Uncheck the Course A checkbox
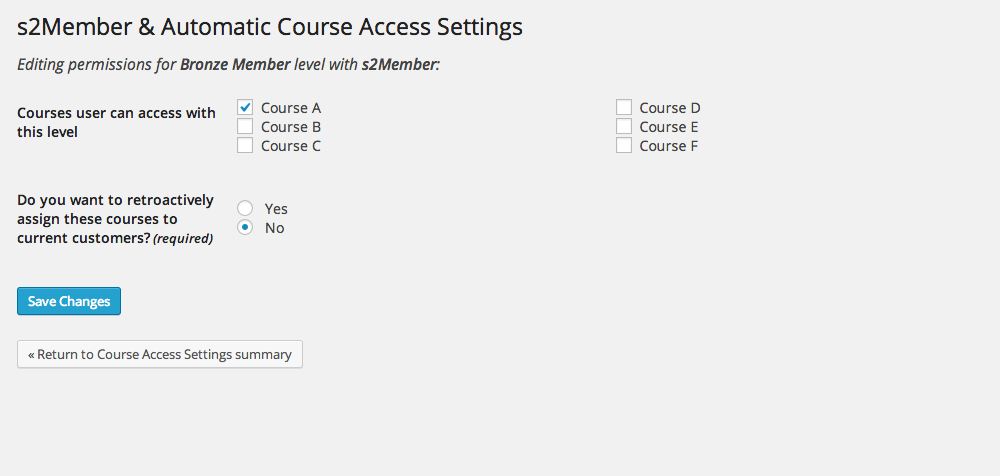Image resolution: width=1000 pixels, height=476 pixels. point(245,107)
